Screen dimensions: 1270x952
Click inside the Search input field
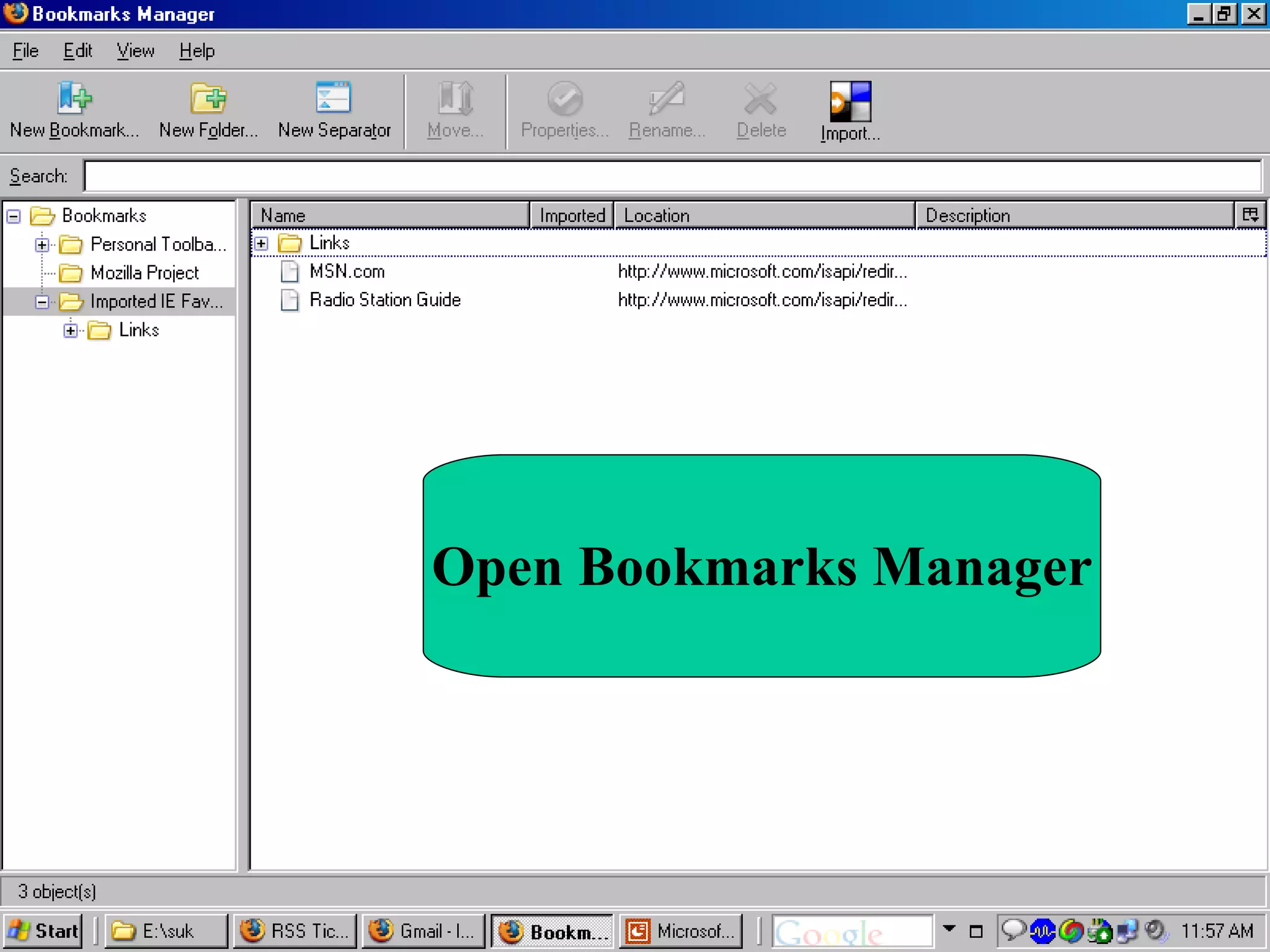coord(672,176)
